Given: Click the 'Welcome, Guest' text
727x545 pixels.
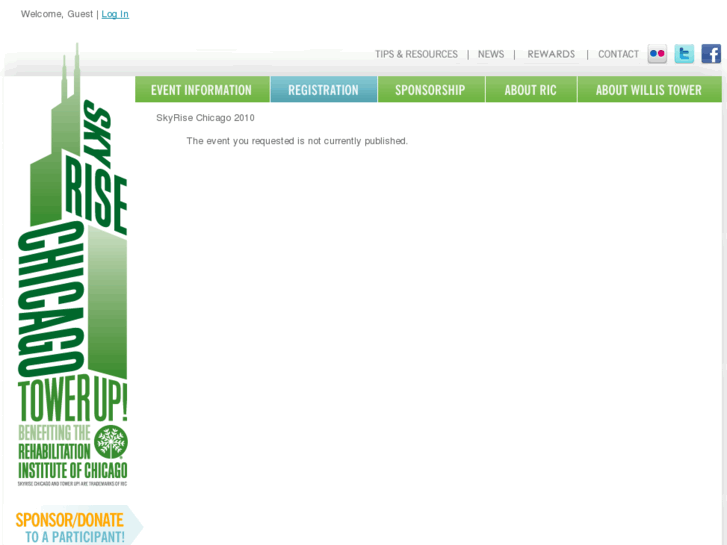Looking at the screenshot, I should tap(57, 14).
